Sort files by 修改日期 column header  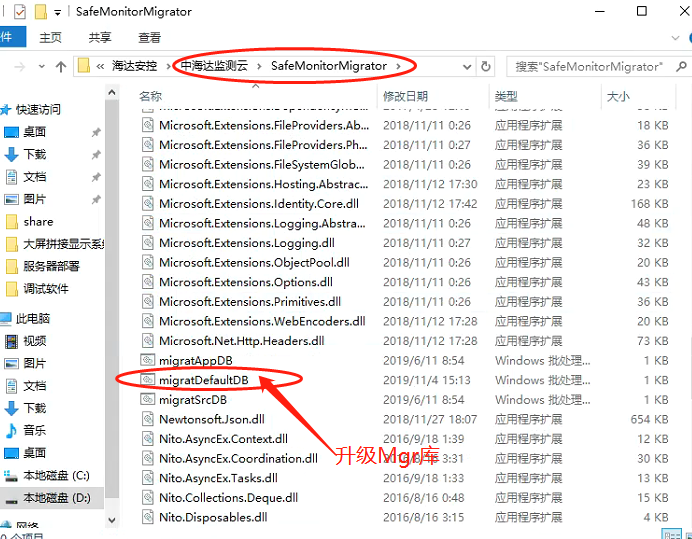point(405,96)
